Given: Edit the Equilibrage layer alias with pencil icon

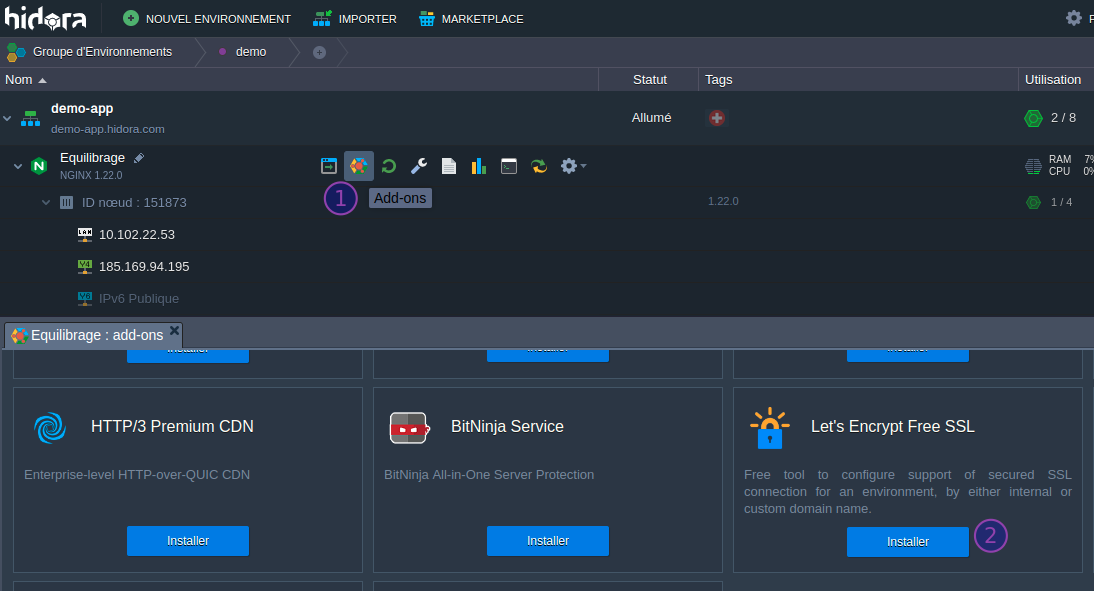Looking at the screenshot, I should point(139,158).
